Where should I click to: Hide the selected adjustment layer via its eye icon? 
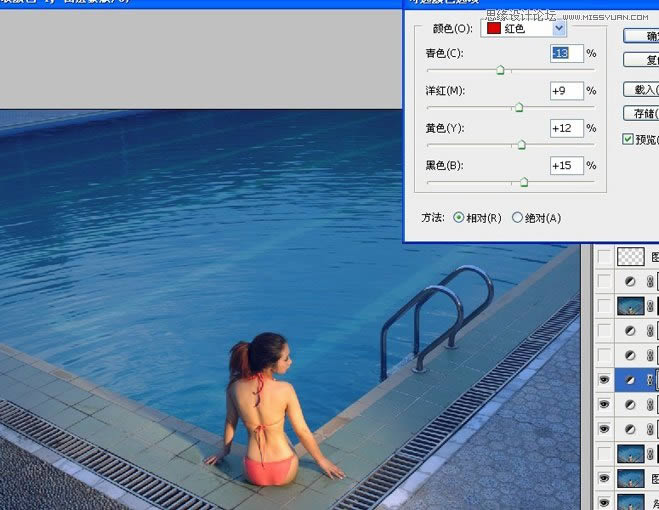(603, 380)
